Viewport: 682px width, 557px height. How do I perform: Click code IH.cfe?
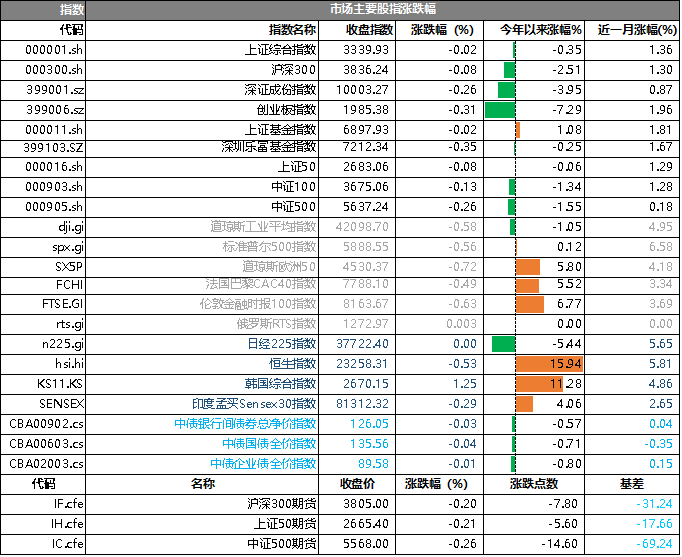[x=67, y=524]
